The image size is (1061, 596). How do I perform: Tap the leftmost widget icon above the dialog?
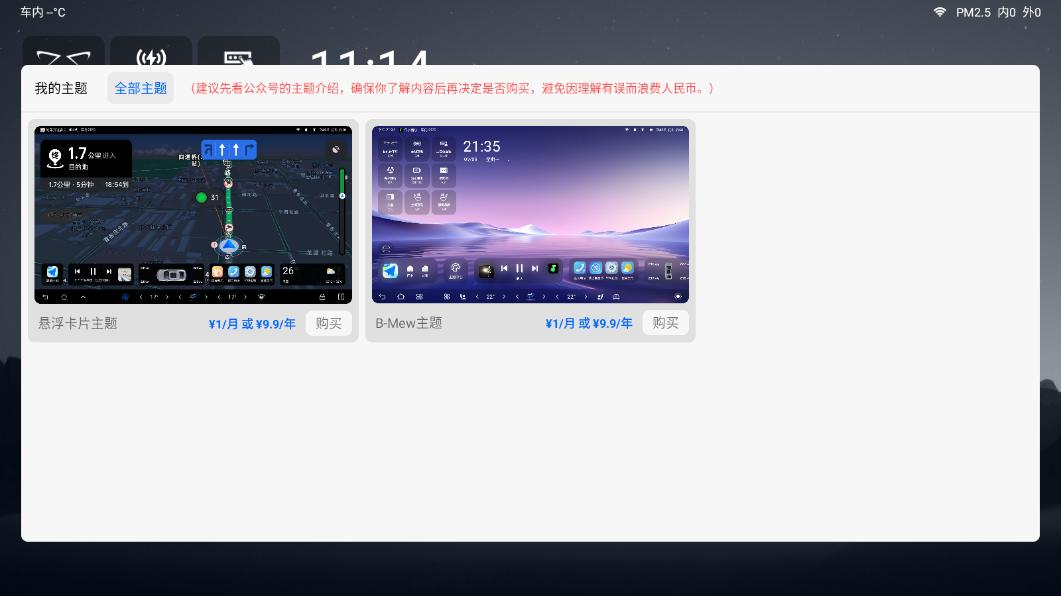[x=63, y=54]
